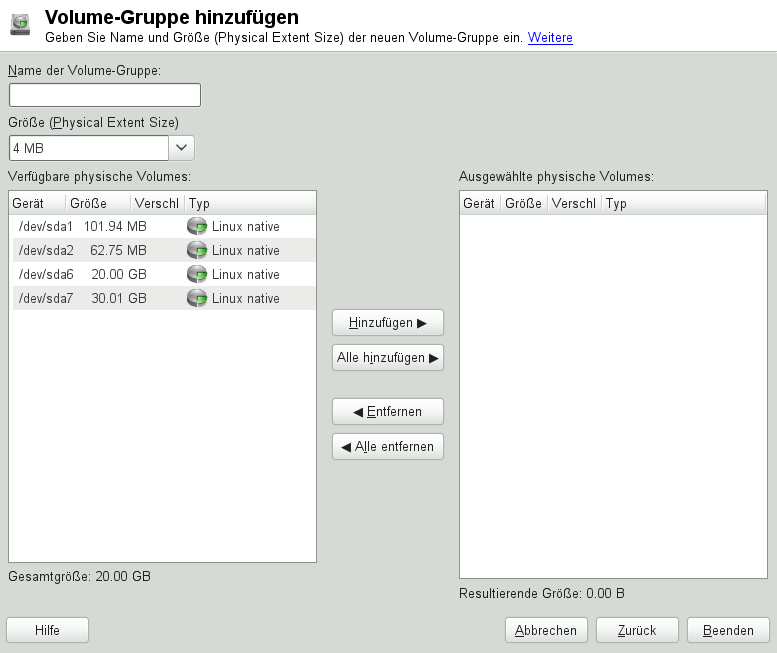Click Verschl header in selected volumes table

point(575,203)
